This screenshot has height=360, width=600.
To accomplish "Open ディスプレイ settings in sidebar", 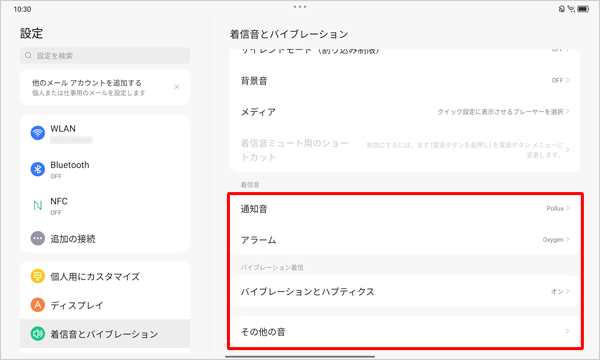I will tap(105, 305).
